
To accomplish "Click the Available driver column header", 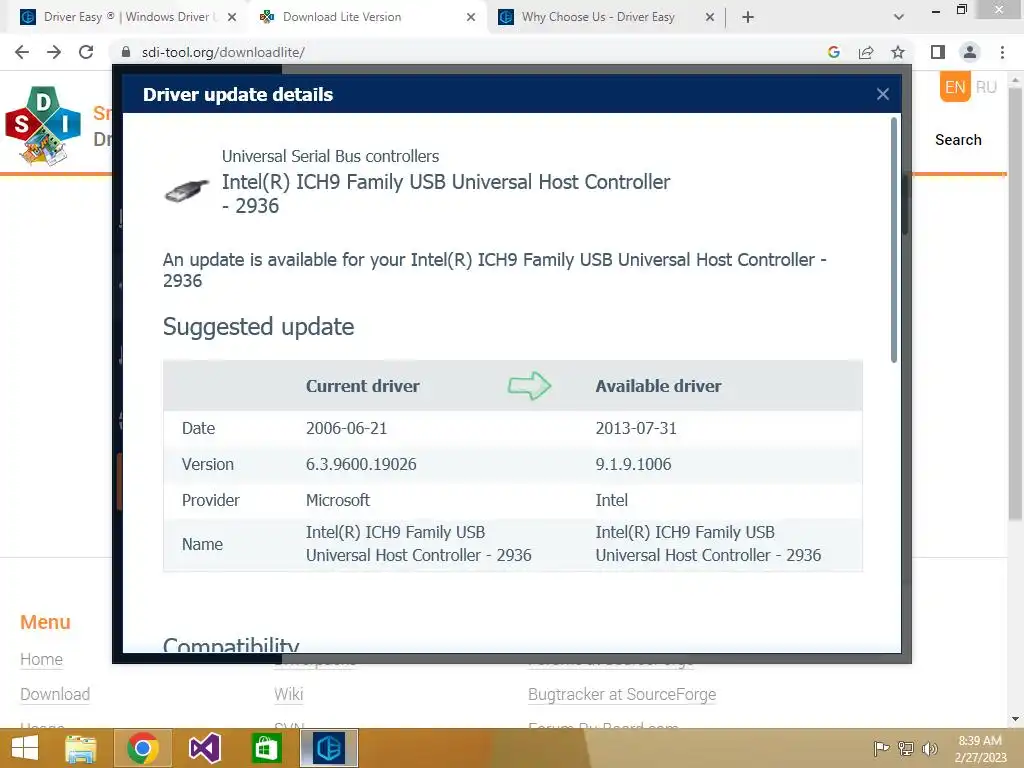I will pyautogui.click(x=658, y=386).
